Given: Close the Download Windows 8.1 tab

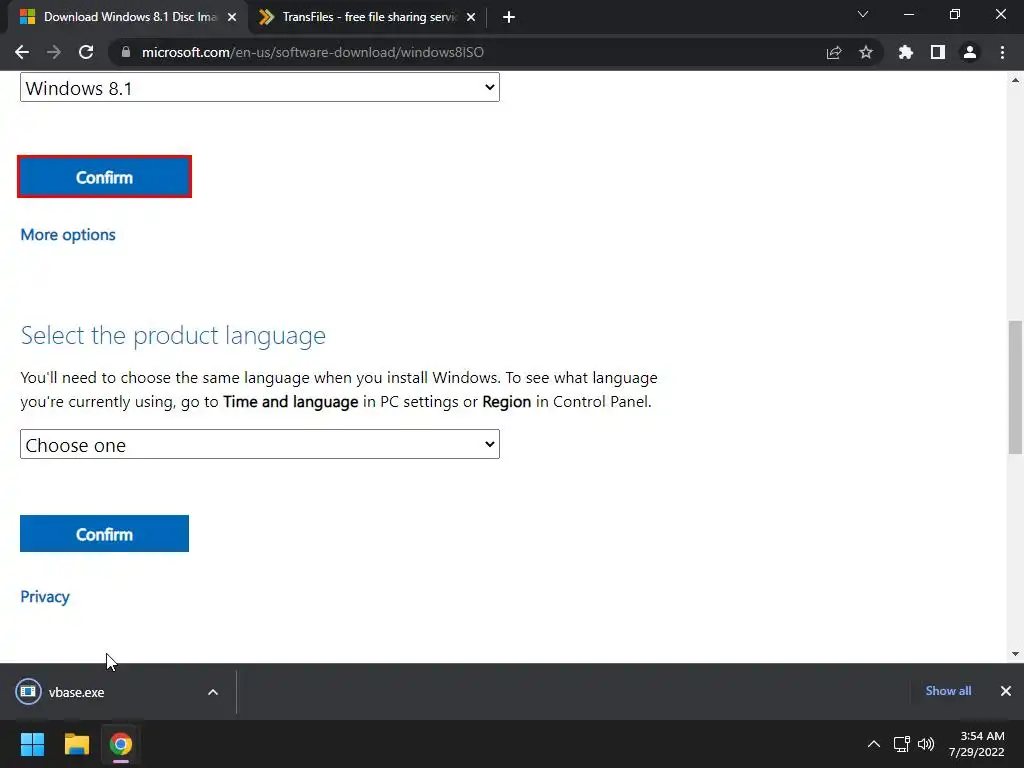Looking at the screenshot, I should pyautogui.click(x=232, y=17).
